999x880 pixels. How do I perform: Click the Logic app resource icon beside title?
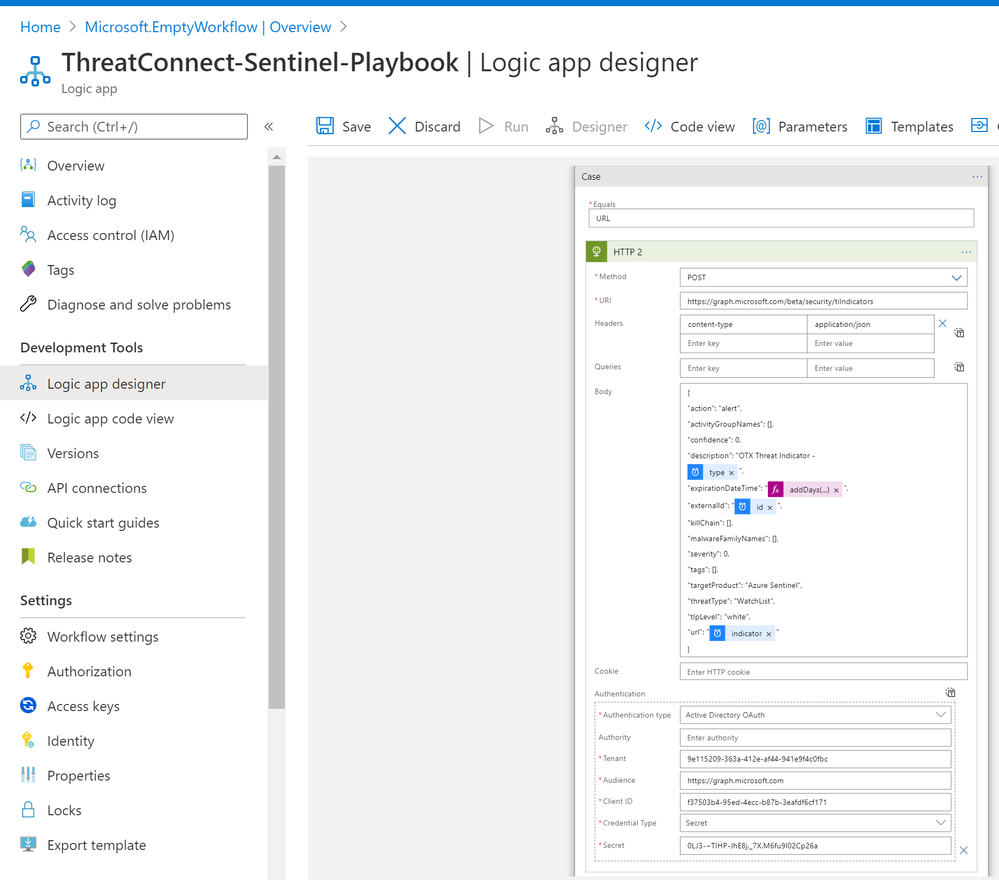click(x=35, y=71)
